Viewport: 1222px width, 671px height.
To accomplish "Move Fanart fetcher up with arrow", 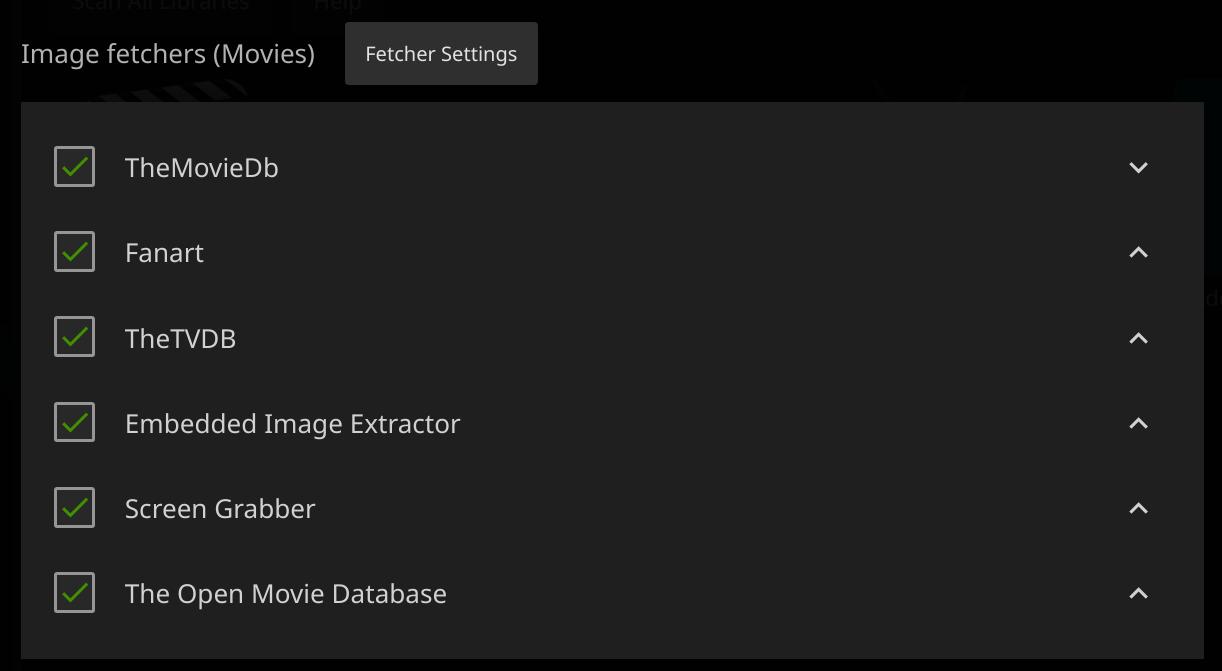I will 1138,253.
